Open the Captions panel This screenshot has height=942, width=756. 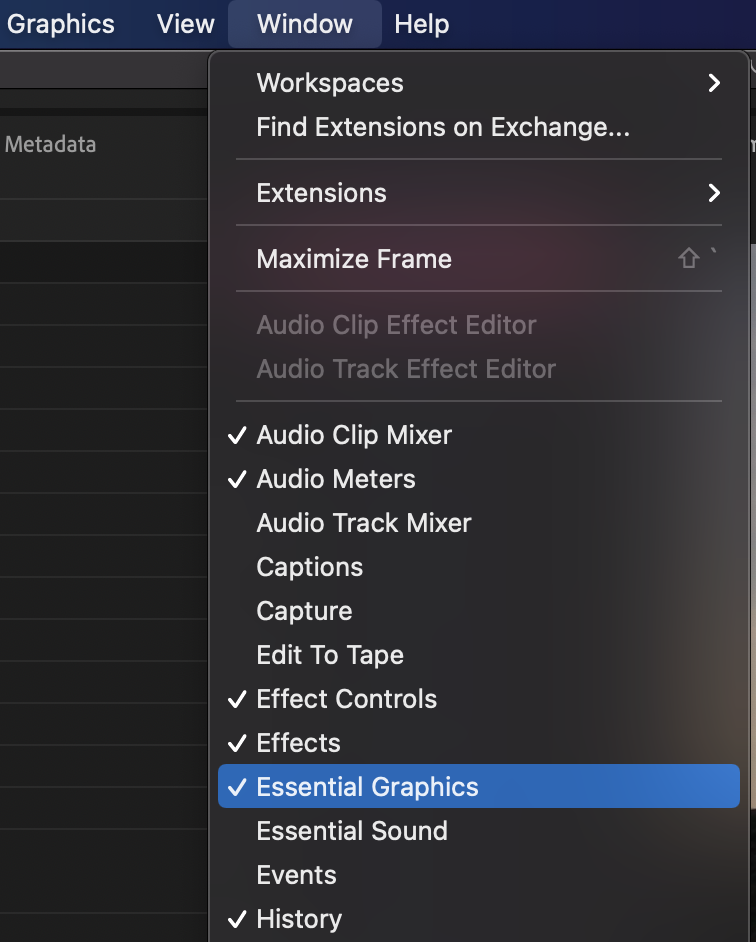310,567
